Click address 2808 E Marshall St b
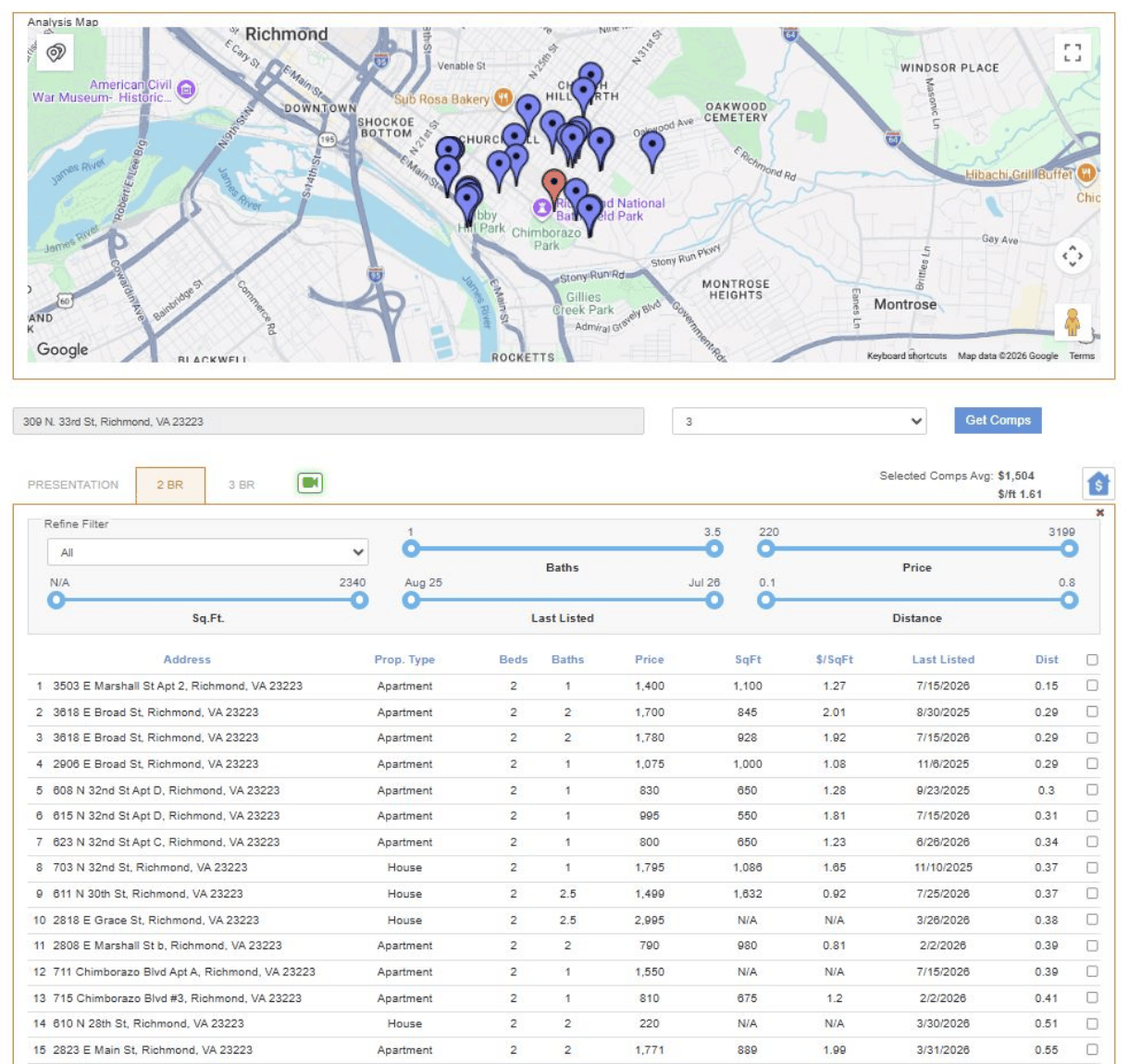 click(x=167, y=946)
